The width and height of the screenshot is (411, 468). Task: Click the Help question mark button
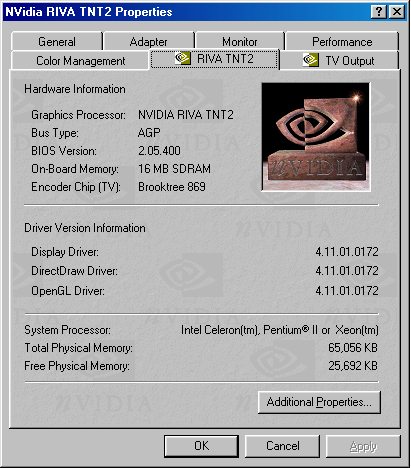coord(379,12)
